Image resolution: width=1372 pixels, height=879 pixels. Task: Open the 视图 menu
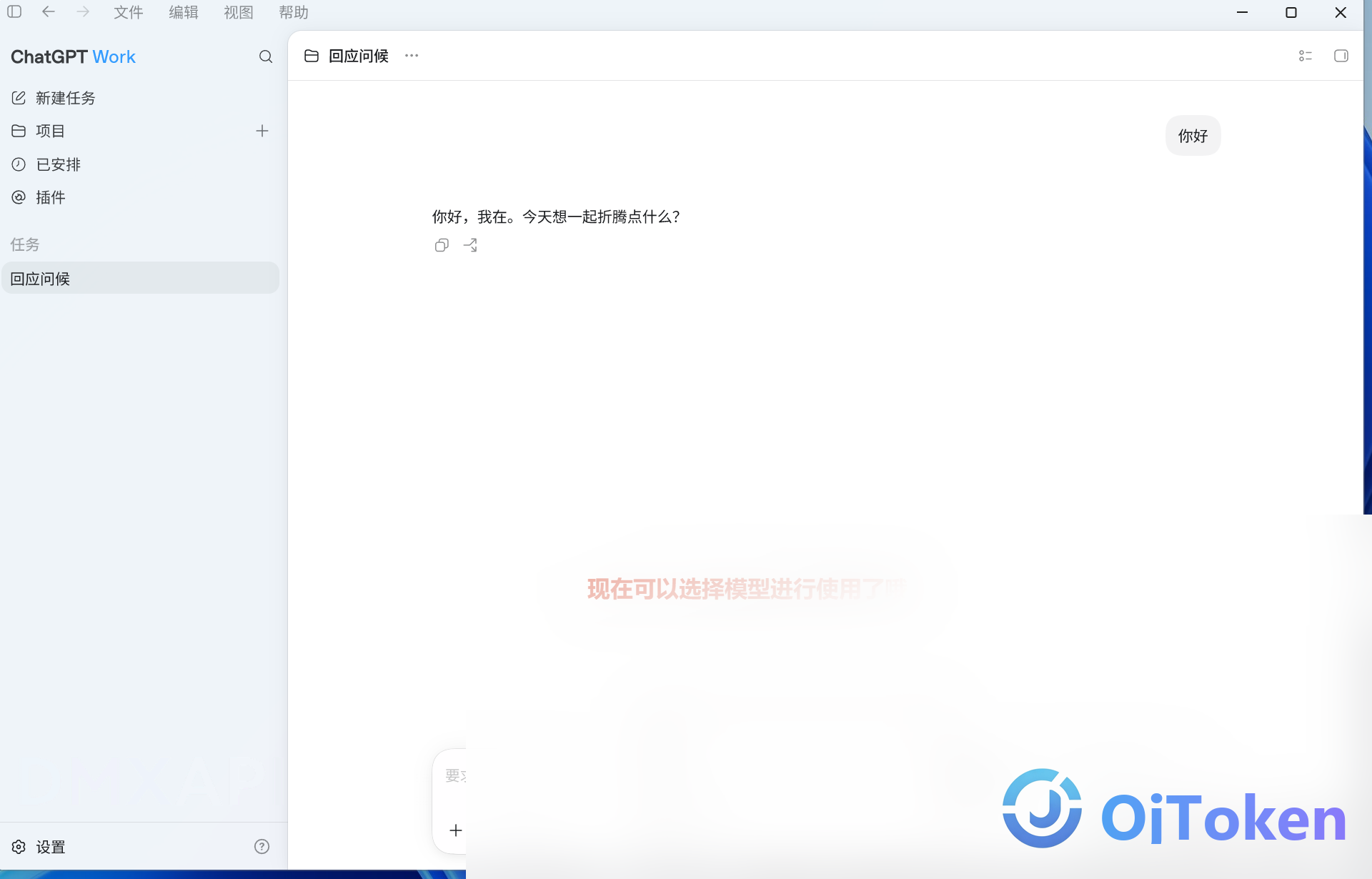point(239,12)
